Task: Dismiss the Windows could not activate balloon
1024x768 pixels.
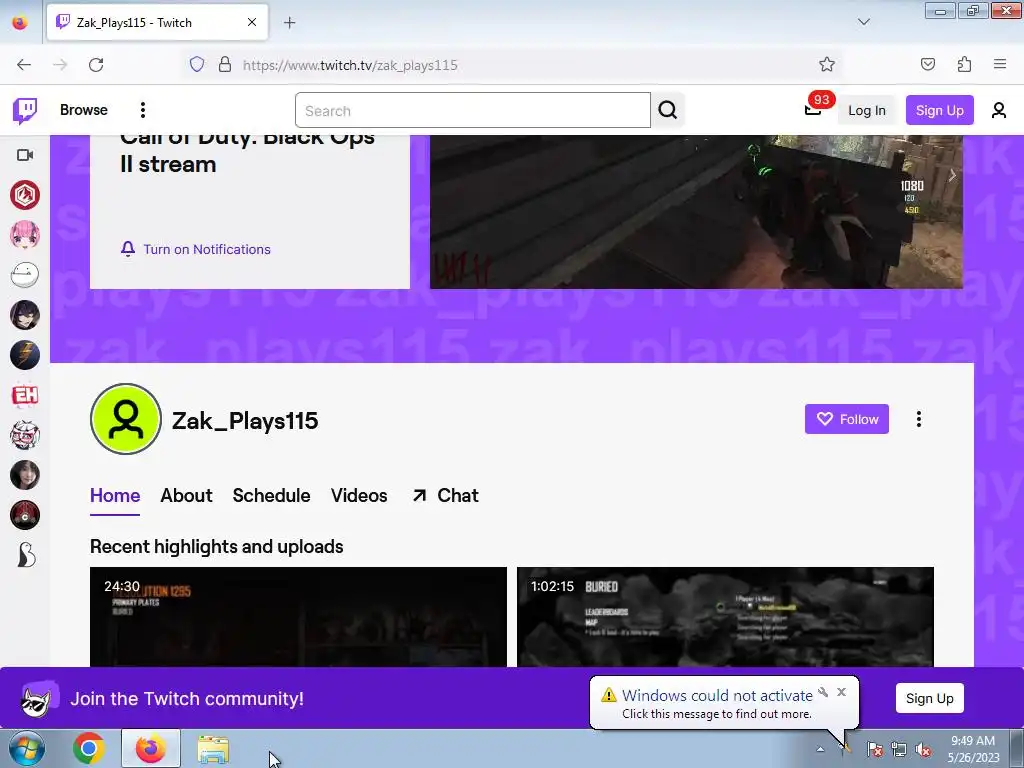Action: pyautogui.click(x=841, y=692)
